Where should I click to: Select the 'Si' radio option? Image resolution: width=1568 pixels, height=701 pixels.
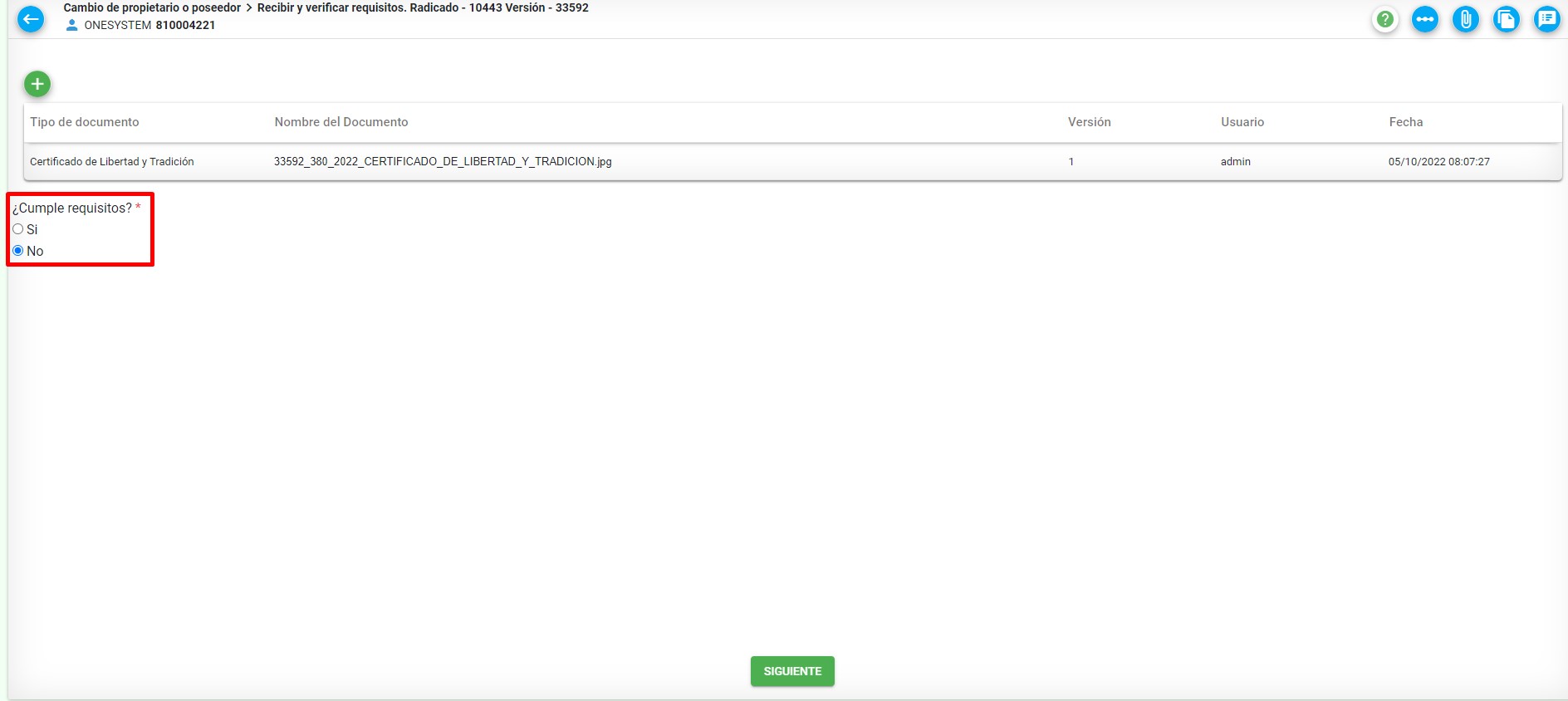[x=18, y=229]
